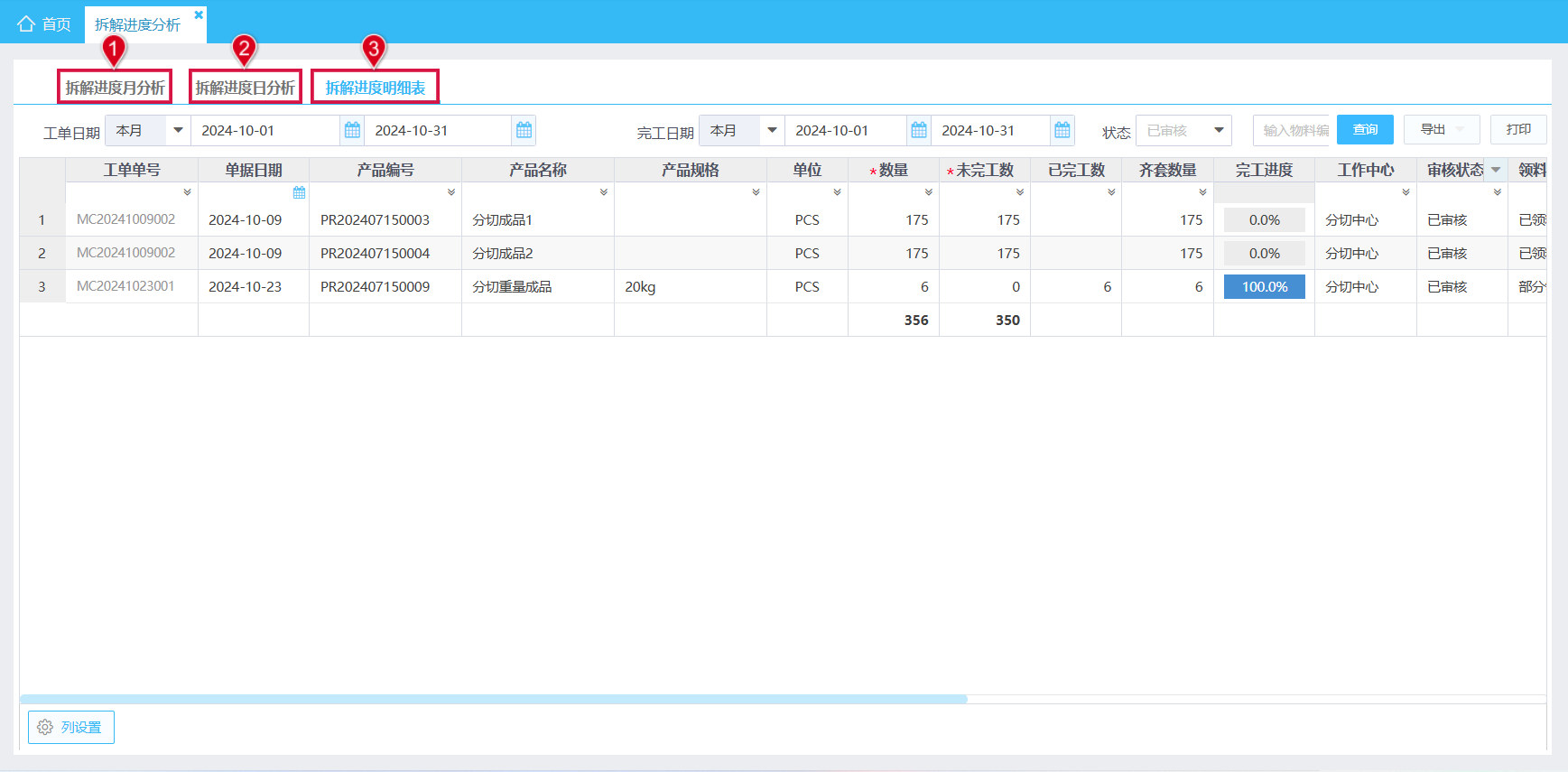Open calendar for 工单日期 start date
The height and width of the screenshot is (772, 1568).
tap(352, 130)
